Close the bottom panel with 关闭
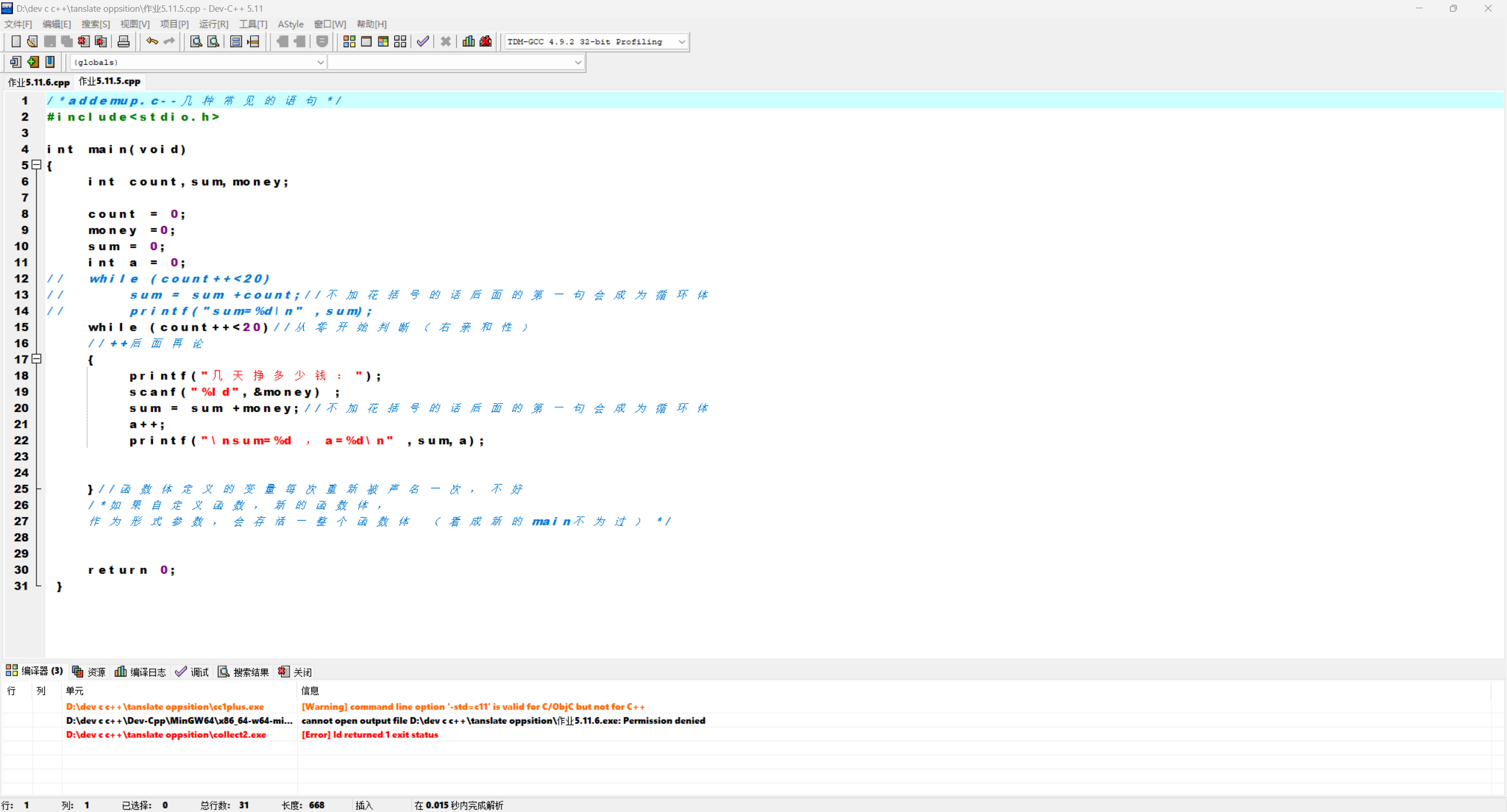Screen dimensions: 1507x812 click(x=296, y=672)
